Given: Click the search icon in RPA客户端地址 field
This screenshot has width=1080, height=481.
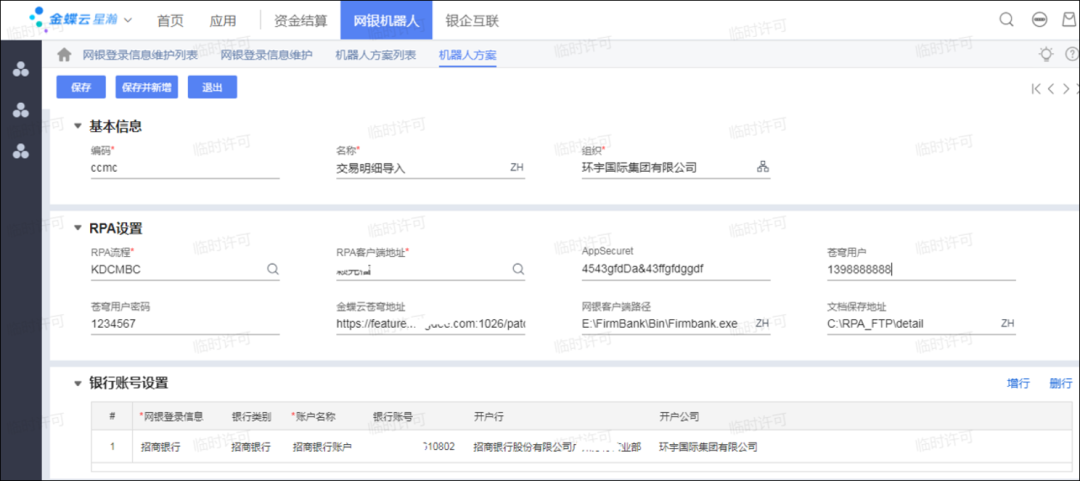Looking at the screenshot, I should click(518, 269).
